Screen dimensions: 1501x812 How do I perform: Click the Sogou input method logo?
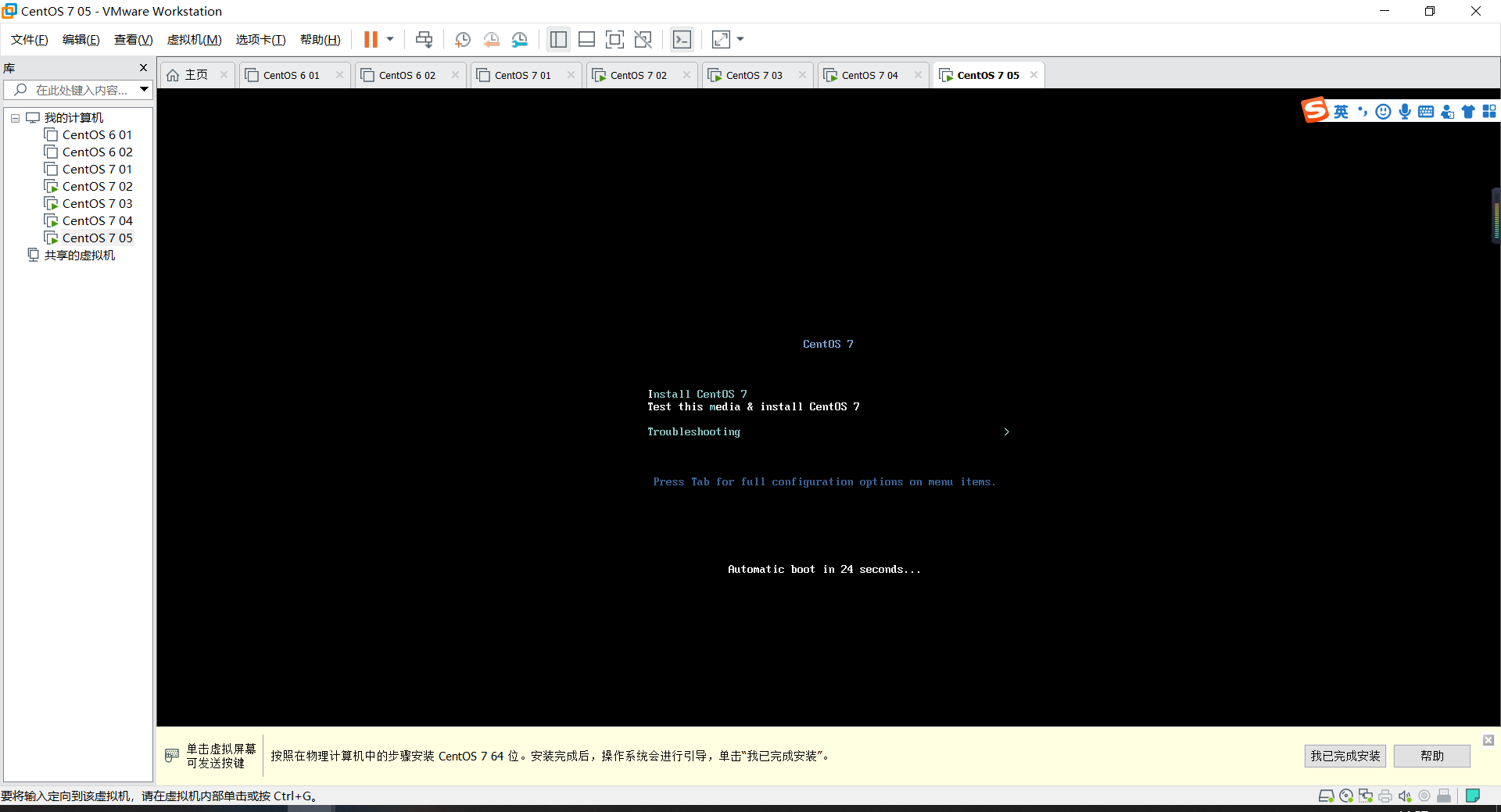(x=1314, y=110)
